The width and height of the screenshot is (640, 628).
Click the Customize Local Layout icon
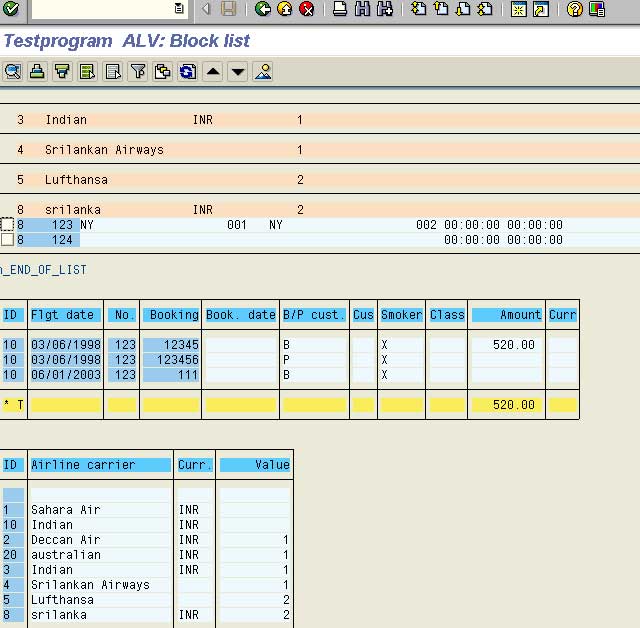click(597, 9)
